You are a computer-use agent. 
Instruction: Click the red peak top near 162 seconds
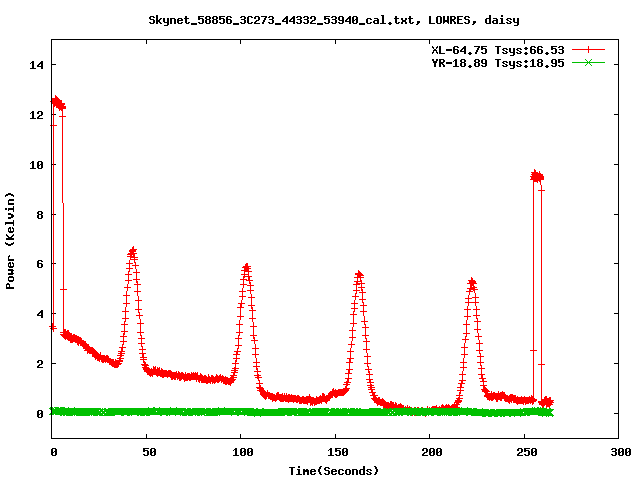click(359, 275)
